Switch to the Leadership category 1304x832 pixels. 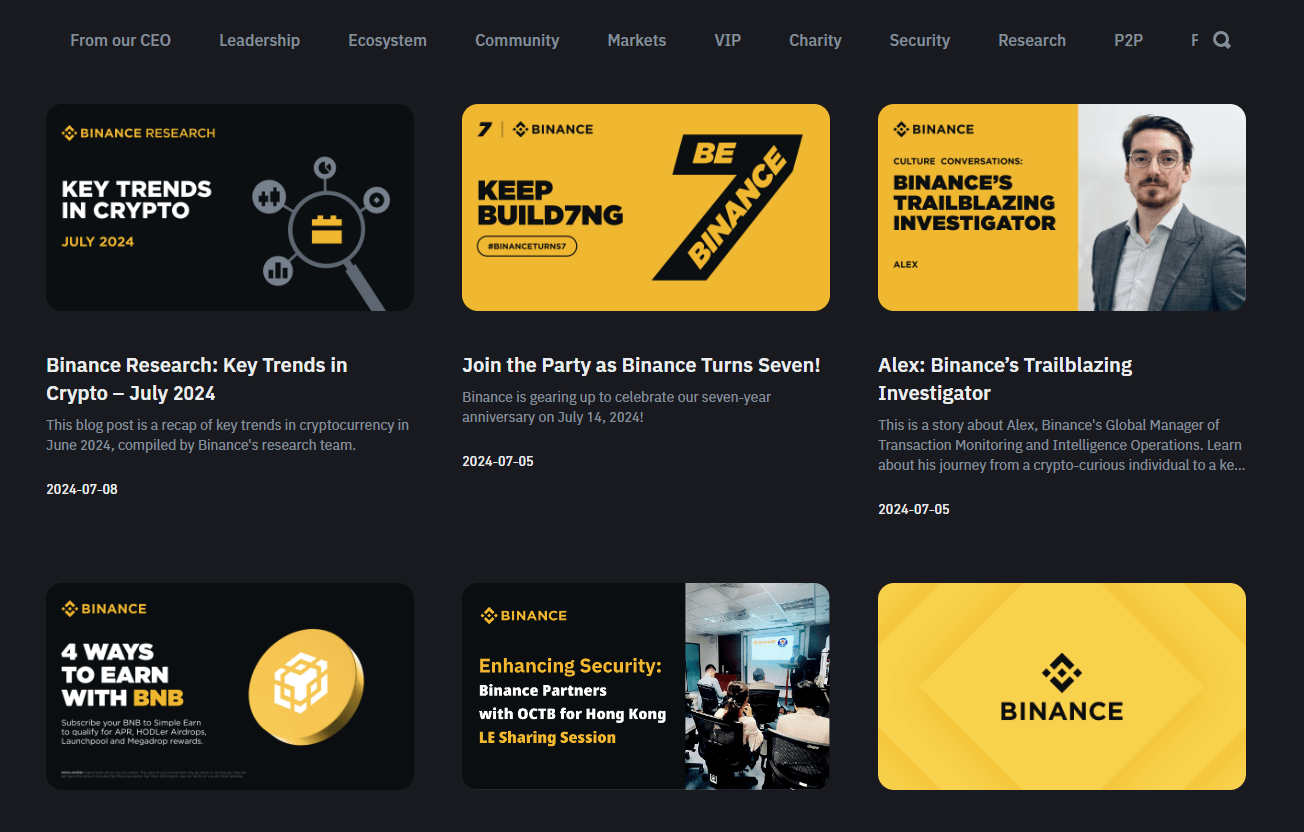point(259,40)
